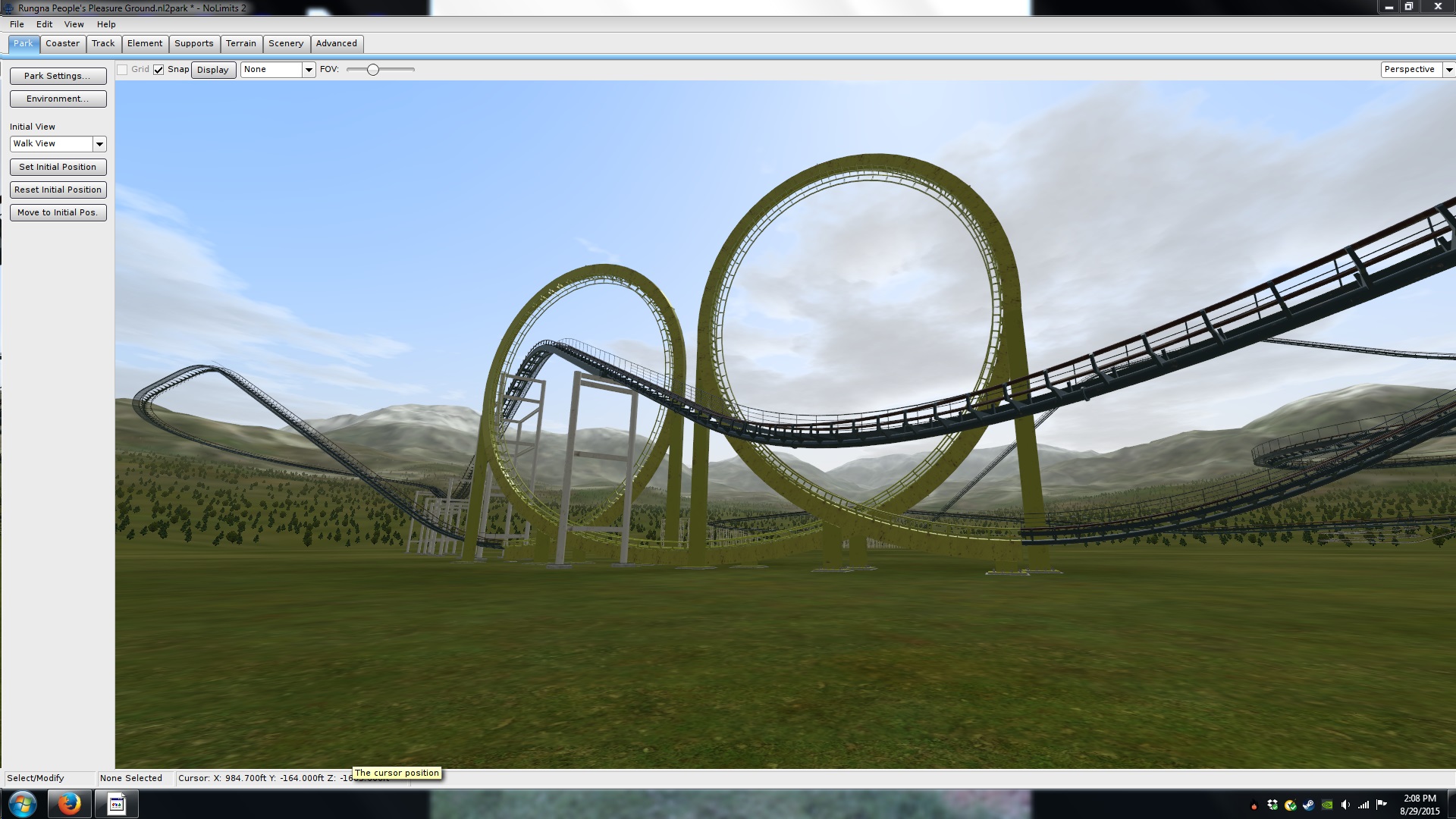Screen dimensions: 1456x819
Task: Click the Windows Start button
Action: click(22, 804)
